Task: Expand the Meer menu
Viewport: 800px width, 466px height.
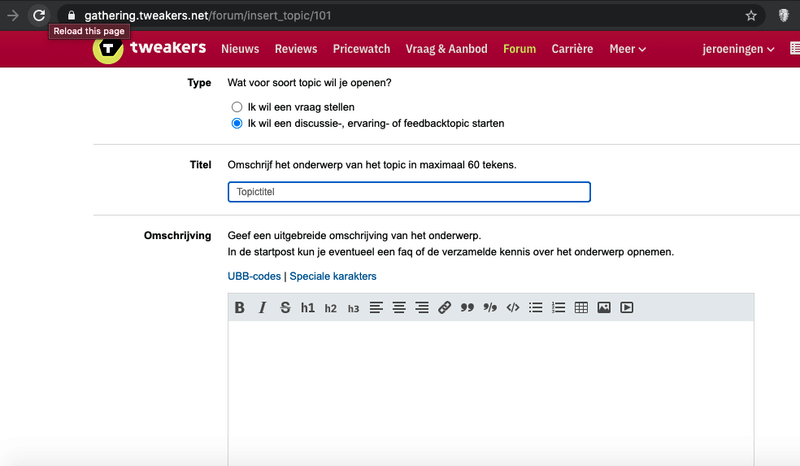Action: (x=628, y=49)
